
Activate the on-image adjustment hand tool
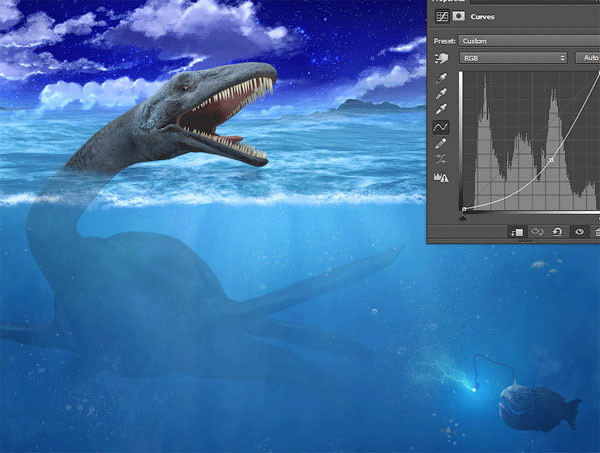441,58
